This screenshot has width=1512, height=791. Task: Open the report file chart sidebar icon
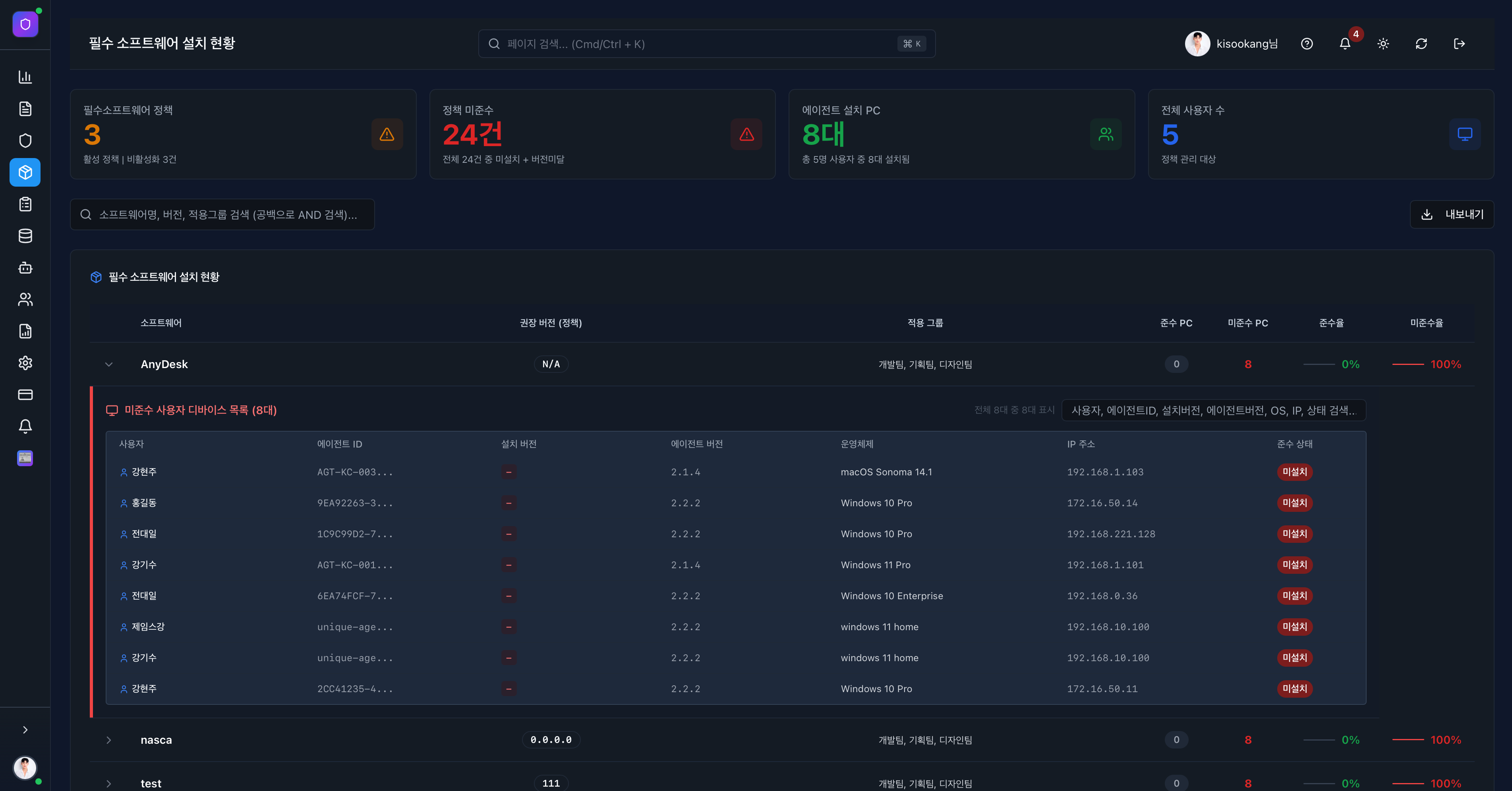coord(25,331)
